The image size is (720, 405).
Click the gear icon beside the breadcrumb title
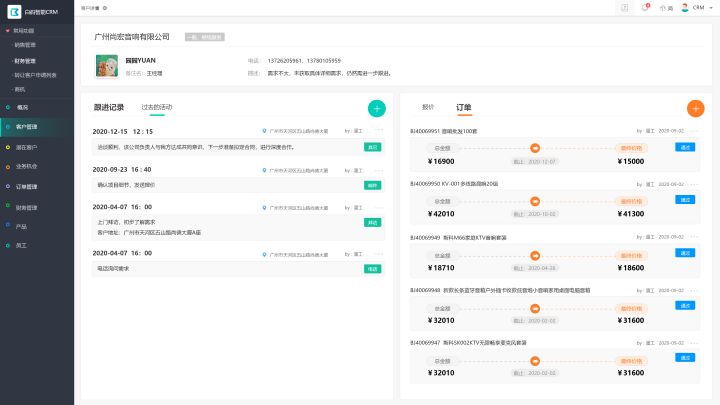click(x=105, y=8)
